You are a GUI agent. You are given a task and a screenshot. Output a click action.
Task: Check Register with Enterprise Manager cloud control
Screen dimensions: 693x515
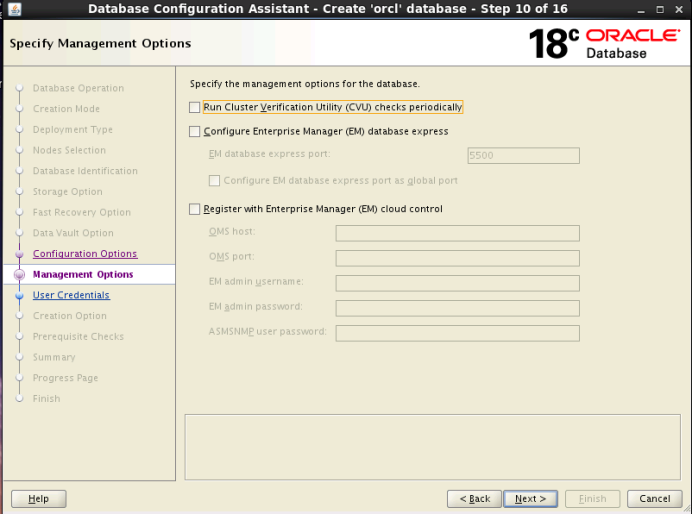194,209
